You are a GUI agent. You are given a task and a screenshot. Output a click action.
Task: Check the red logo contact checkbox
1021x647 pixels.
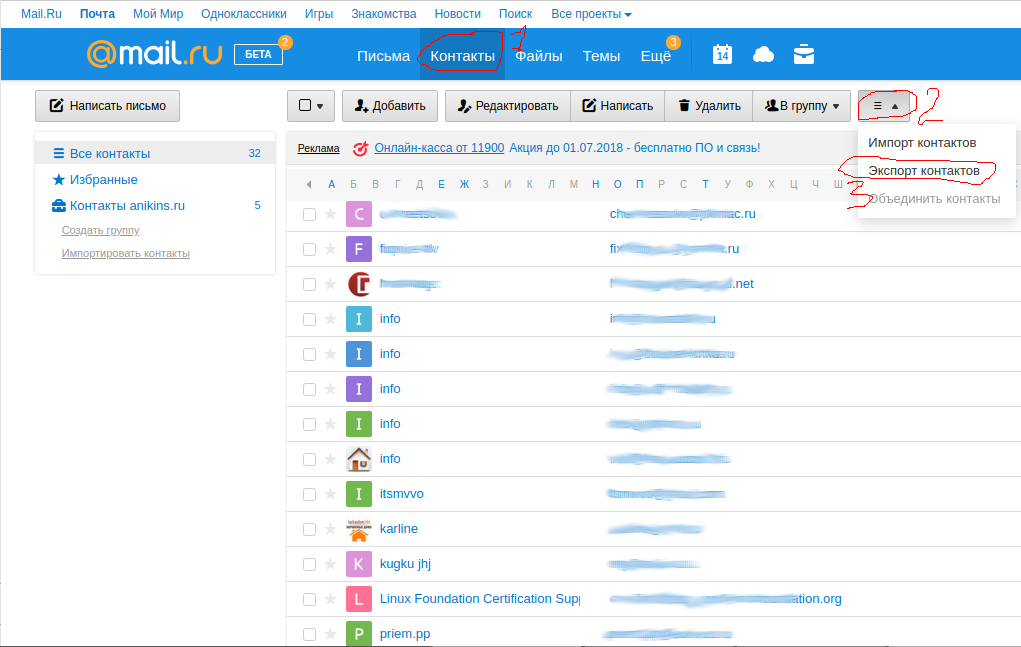pos(309,285)
